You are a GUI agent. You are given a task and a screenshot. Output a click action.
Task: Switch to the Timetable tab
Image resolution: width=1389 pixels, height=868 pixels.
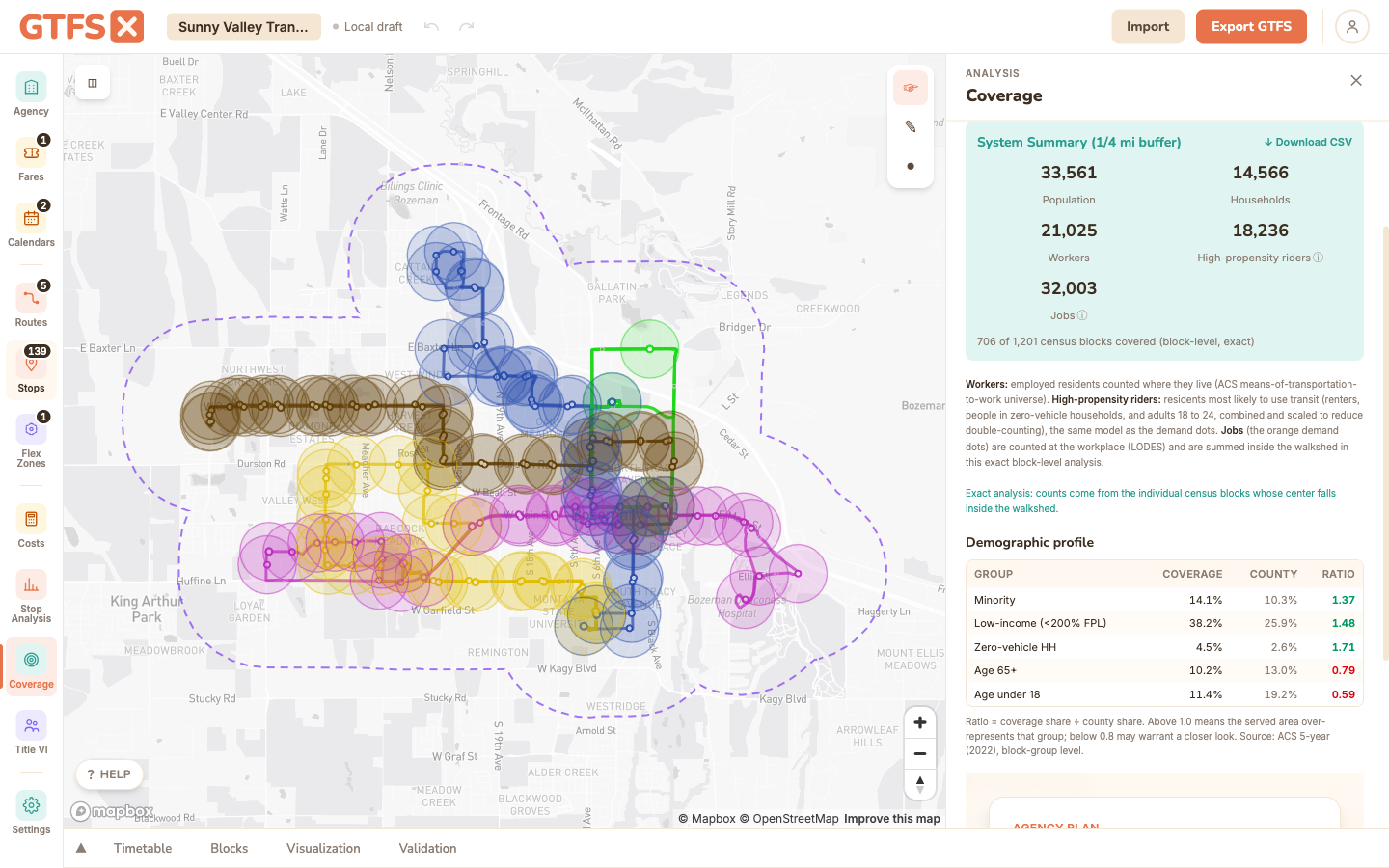click(x=143, y=849)
